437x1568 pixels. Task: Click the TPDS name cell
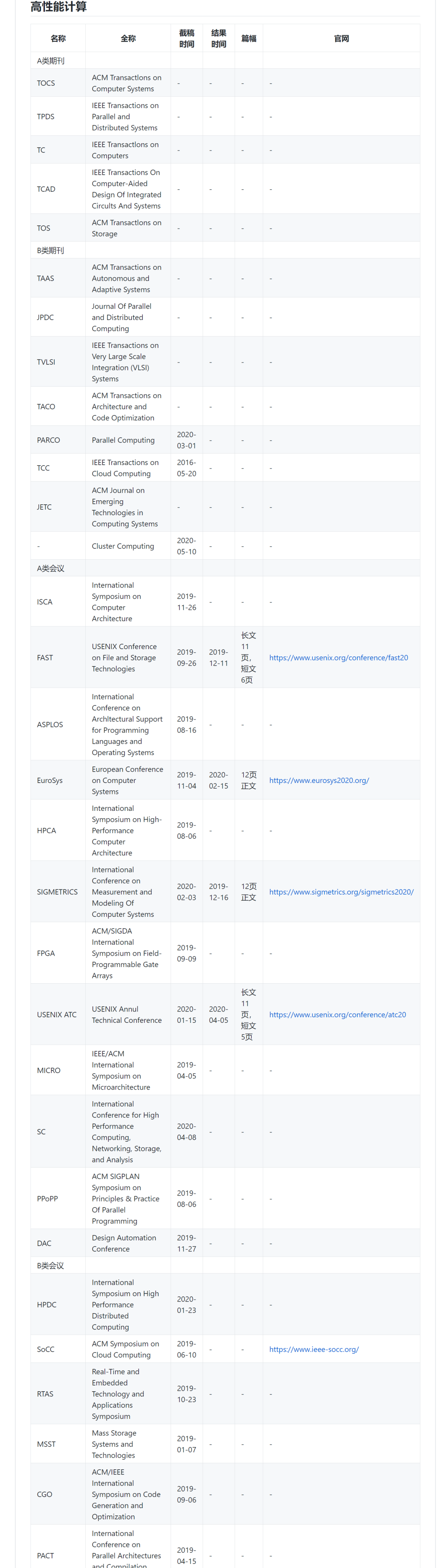pyautogui.click(x=46, y=116)
